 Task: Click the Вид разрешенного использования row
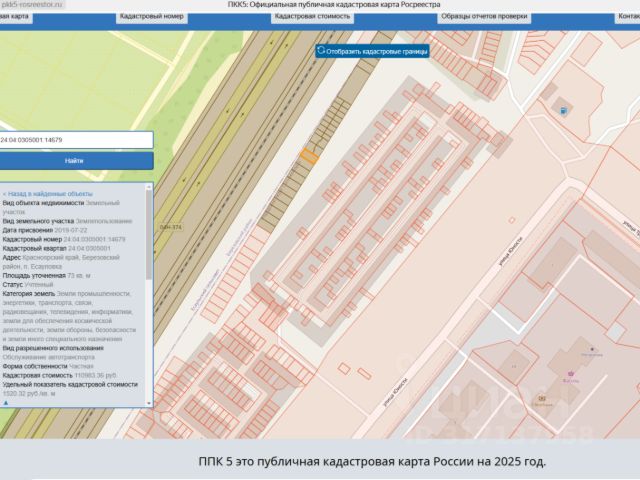[53, 353]
